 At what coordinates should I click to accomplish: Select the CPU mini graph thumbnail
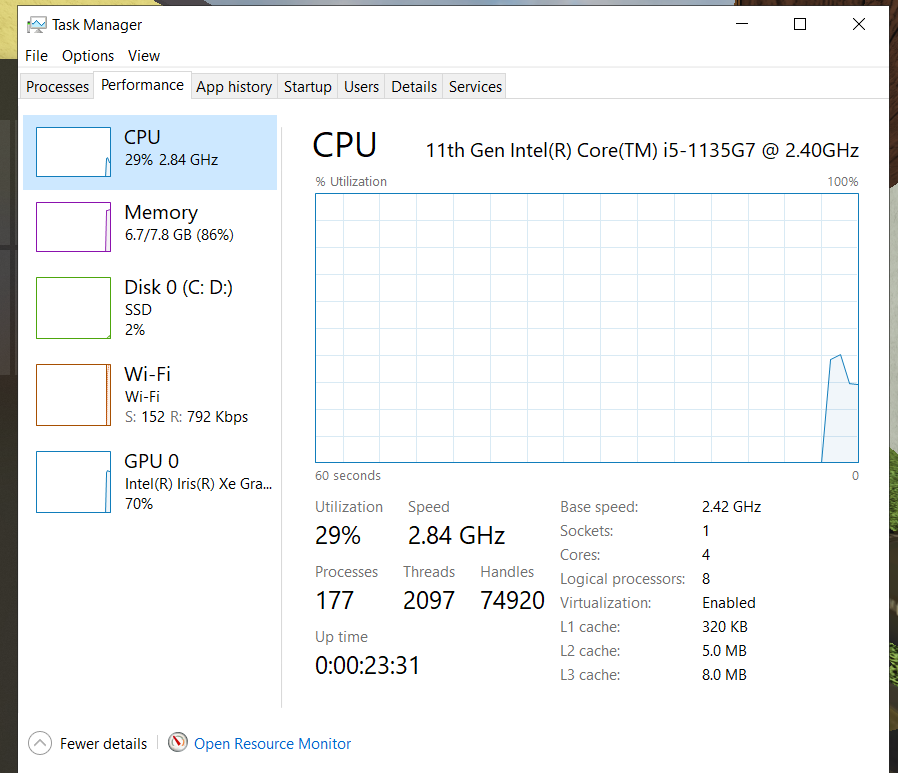coord(73,152)
